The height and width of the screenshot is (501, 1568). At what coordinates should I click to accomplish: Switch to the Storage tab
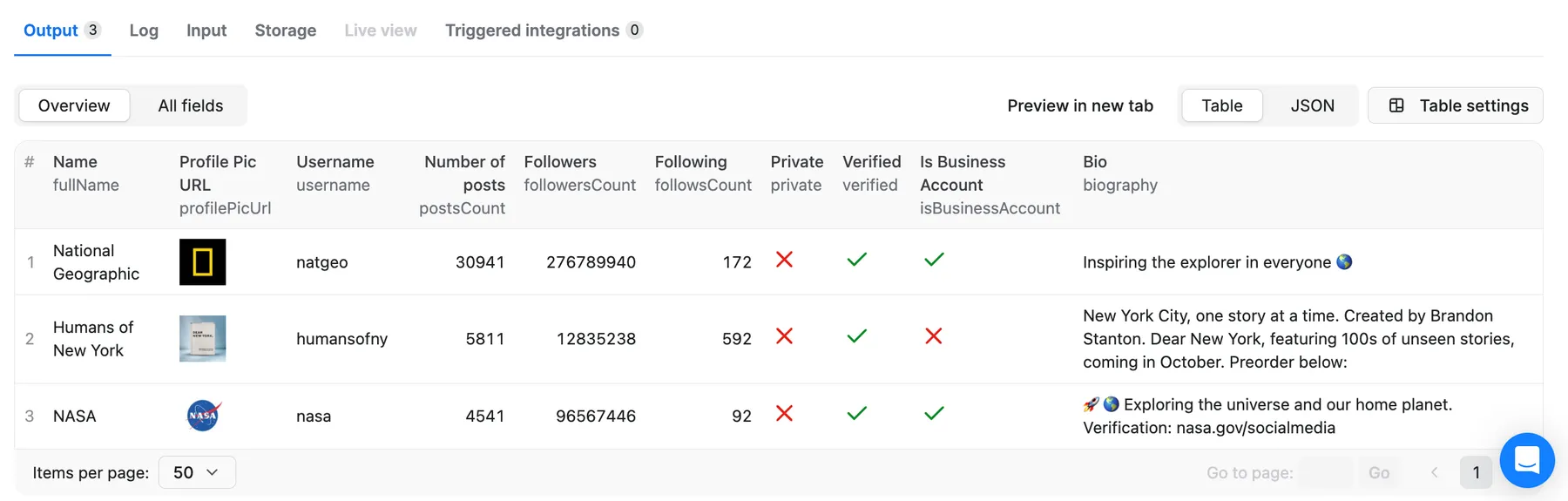pos(285,30)
